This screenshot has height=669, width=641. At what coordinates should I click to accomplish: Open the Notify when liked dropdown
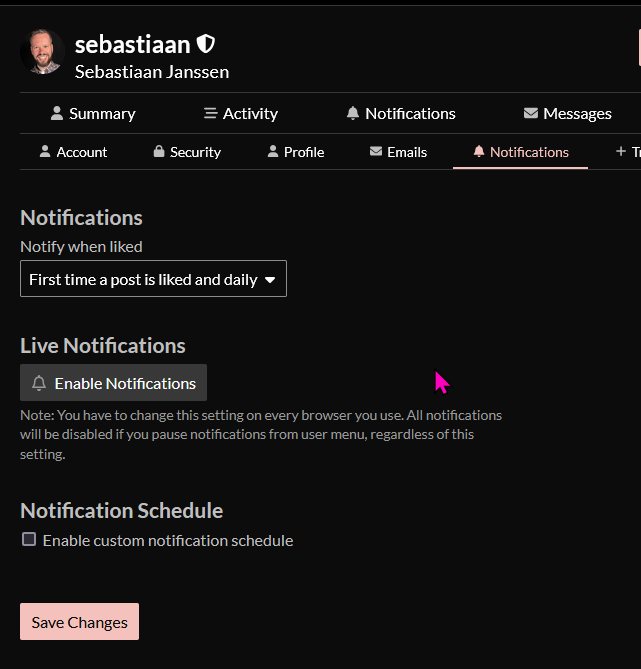(153, 279)
